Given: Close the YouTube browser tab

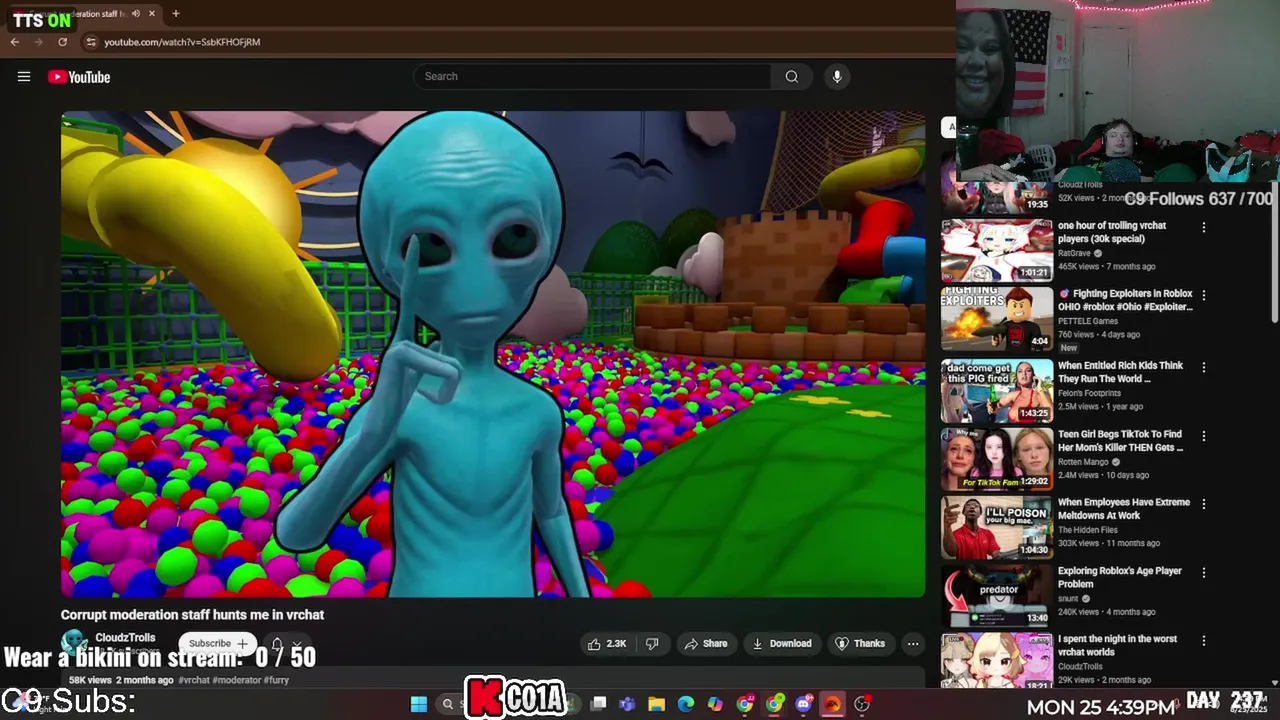Looking at the screenshot, I should coord(153,14).
